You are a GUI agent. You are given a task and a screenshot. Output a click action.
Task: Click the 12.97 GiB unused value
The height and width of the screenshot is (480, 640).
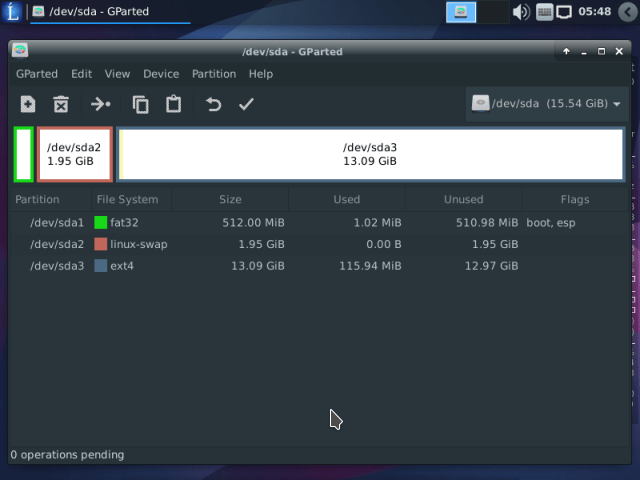coord(491,266)
